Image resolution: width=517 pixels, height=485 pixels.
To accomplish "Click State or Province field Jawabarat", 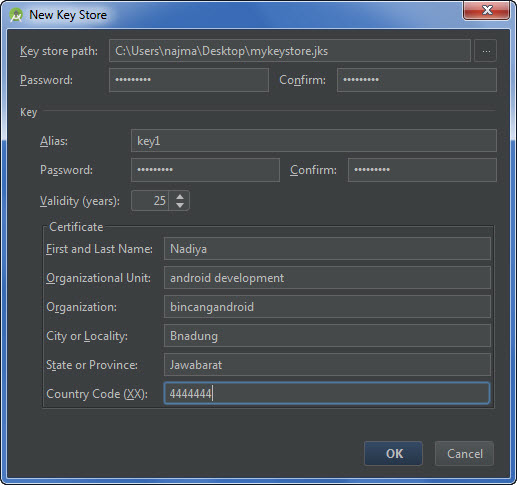I will click(x=327, y=365).
